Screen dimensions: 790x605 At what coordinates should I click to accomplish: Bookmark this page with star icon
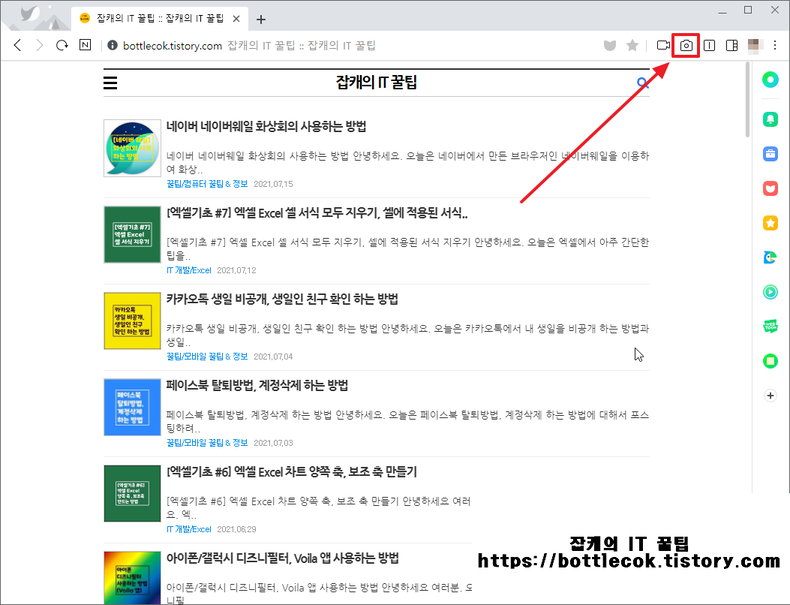[632, 45]
